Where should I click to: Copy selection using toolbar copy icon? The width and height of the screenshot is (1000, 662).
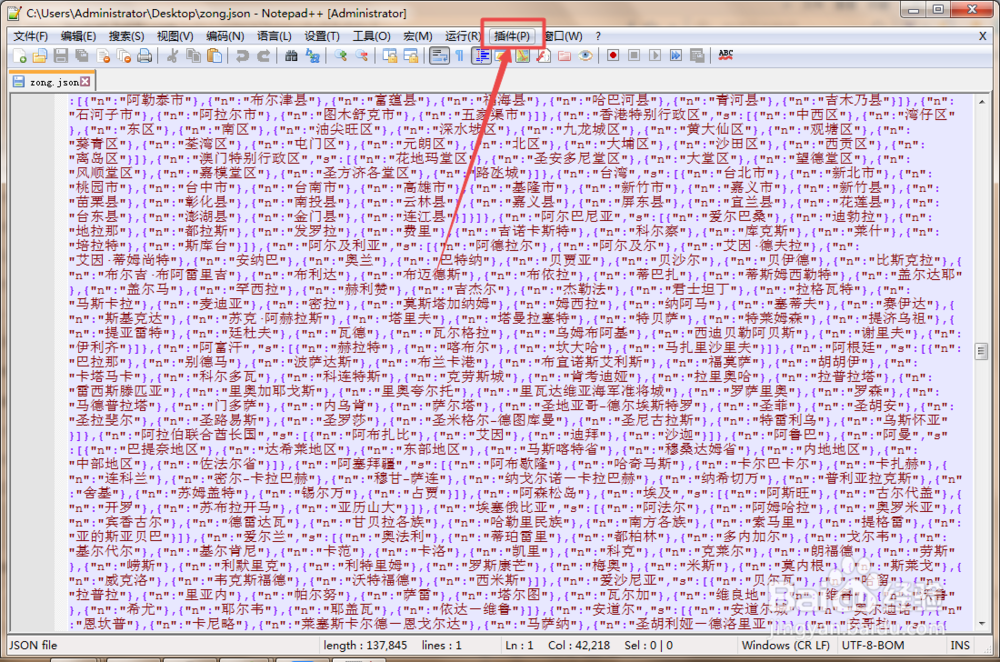[x=193, y=56]
